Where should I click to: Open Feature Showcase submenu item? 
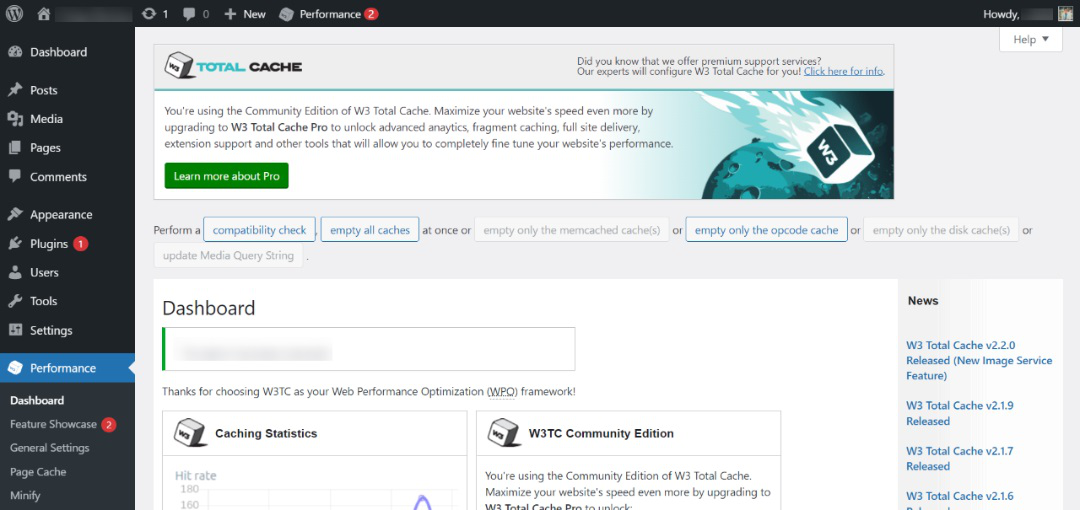(x=53, y=425)
